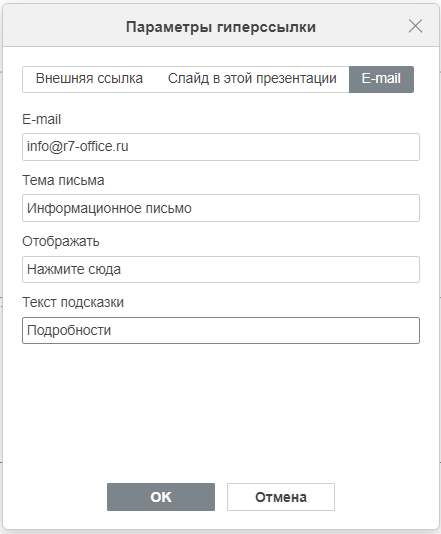This screenshot has width=441, height=534.
Task: Open the Слайд в этой презентации tab
Action: pos(252,79)
